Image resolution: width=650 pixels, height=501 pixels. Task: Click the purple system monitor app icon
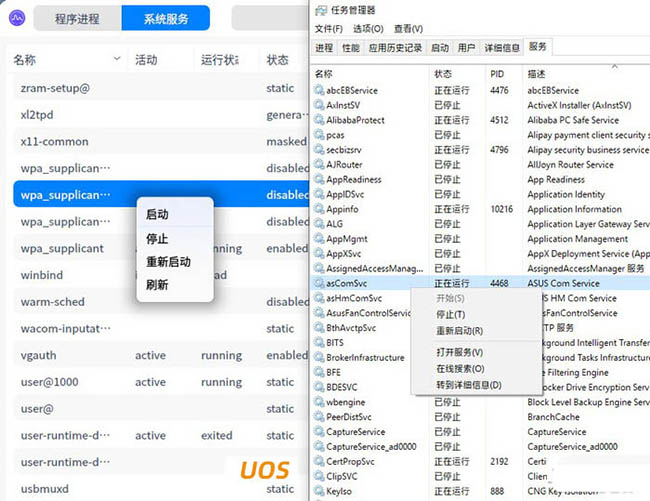[x=17, y=18]
